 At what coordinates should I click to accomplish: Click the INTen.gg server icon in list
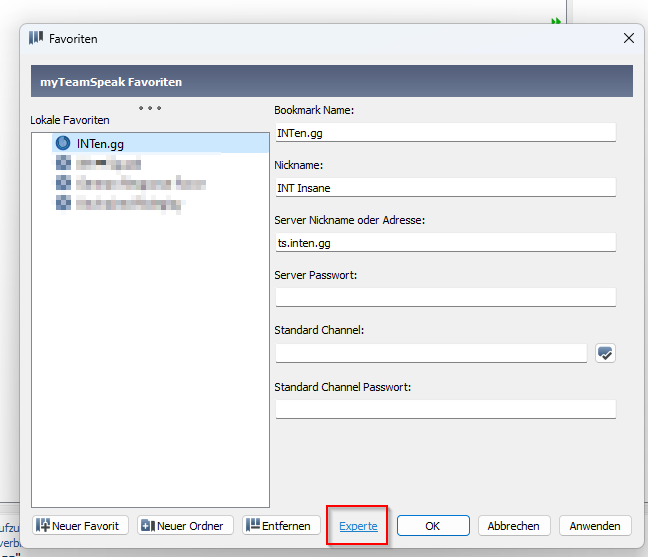click(64, 144)
